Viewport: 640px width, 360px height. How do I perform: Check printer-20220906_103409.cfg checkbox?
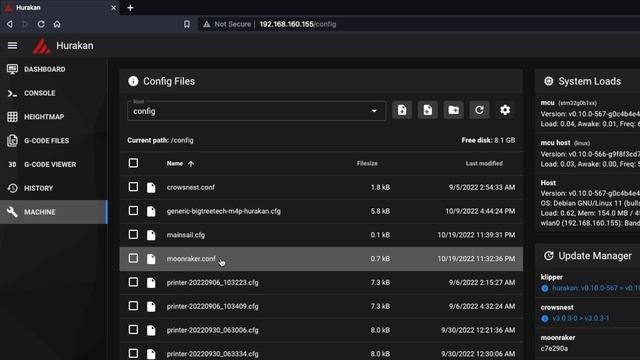pyautogui.click(x=133, y=306)
